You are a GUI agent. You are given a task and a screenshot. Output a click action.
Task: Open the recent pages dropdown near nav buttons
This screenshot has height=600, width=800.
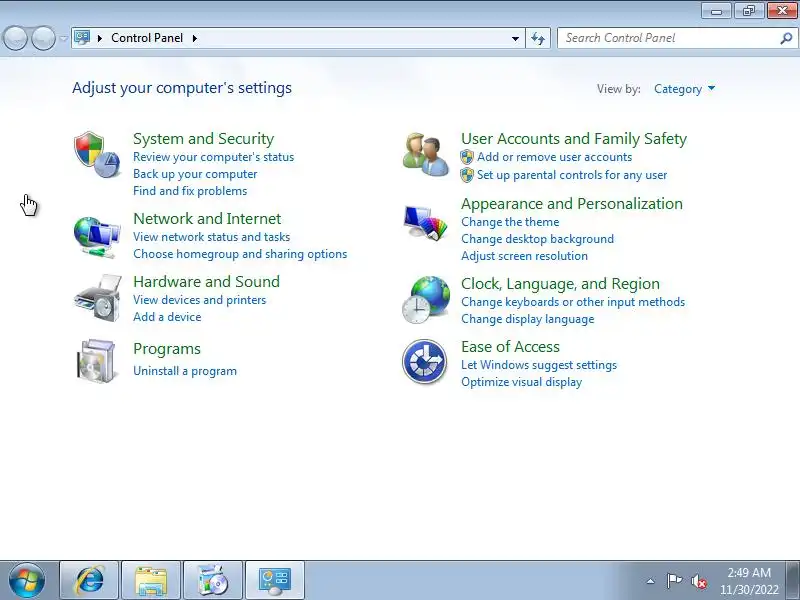(63, 38)
